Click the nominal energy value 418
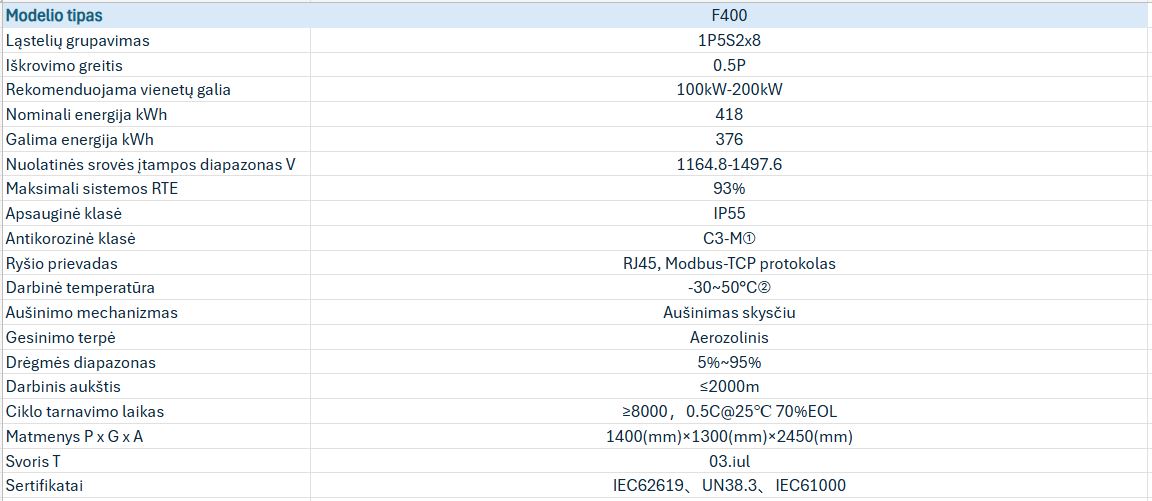The image size is (1152, 501). [x=729, y=115]
